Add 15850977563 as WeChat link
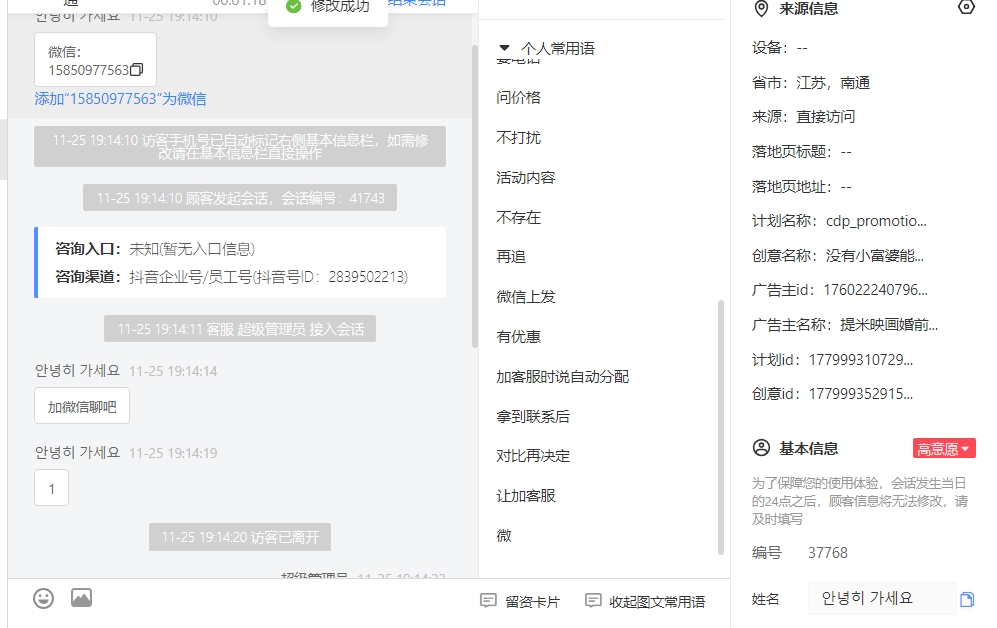This screenshot has height=628, width=997. coord(120,99)
